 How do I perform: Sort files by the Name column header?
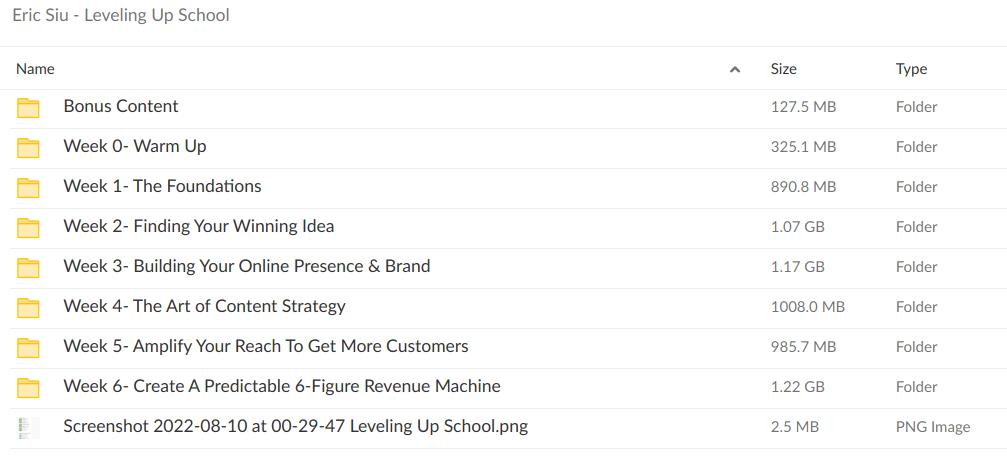pyautogui.click(x=36, y=69)
